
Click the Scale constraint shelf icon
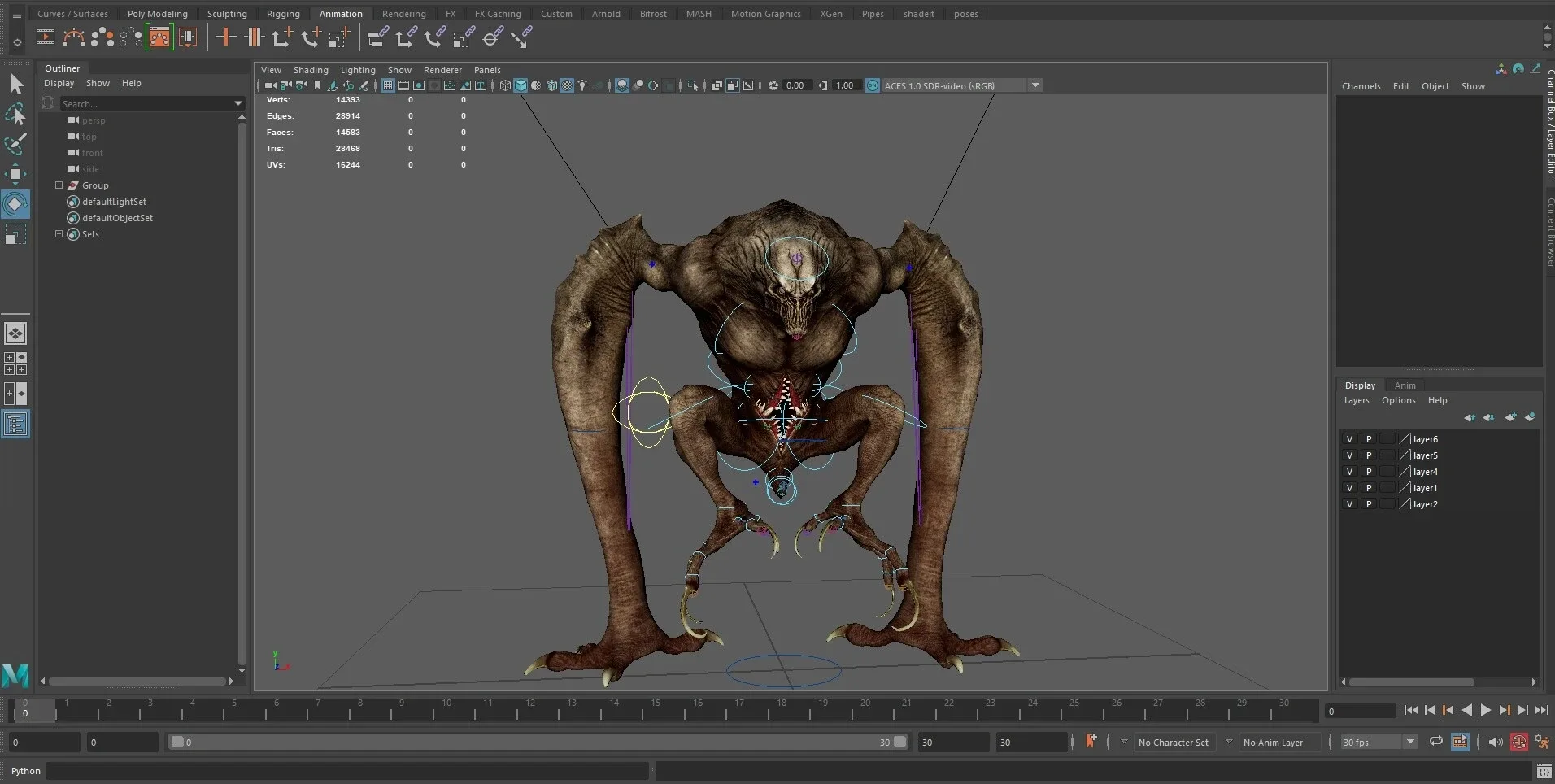click(464, 37)
